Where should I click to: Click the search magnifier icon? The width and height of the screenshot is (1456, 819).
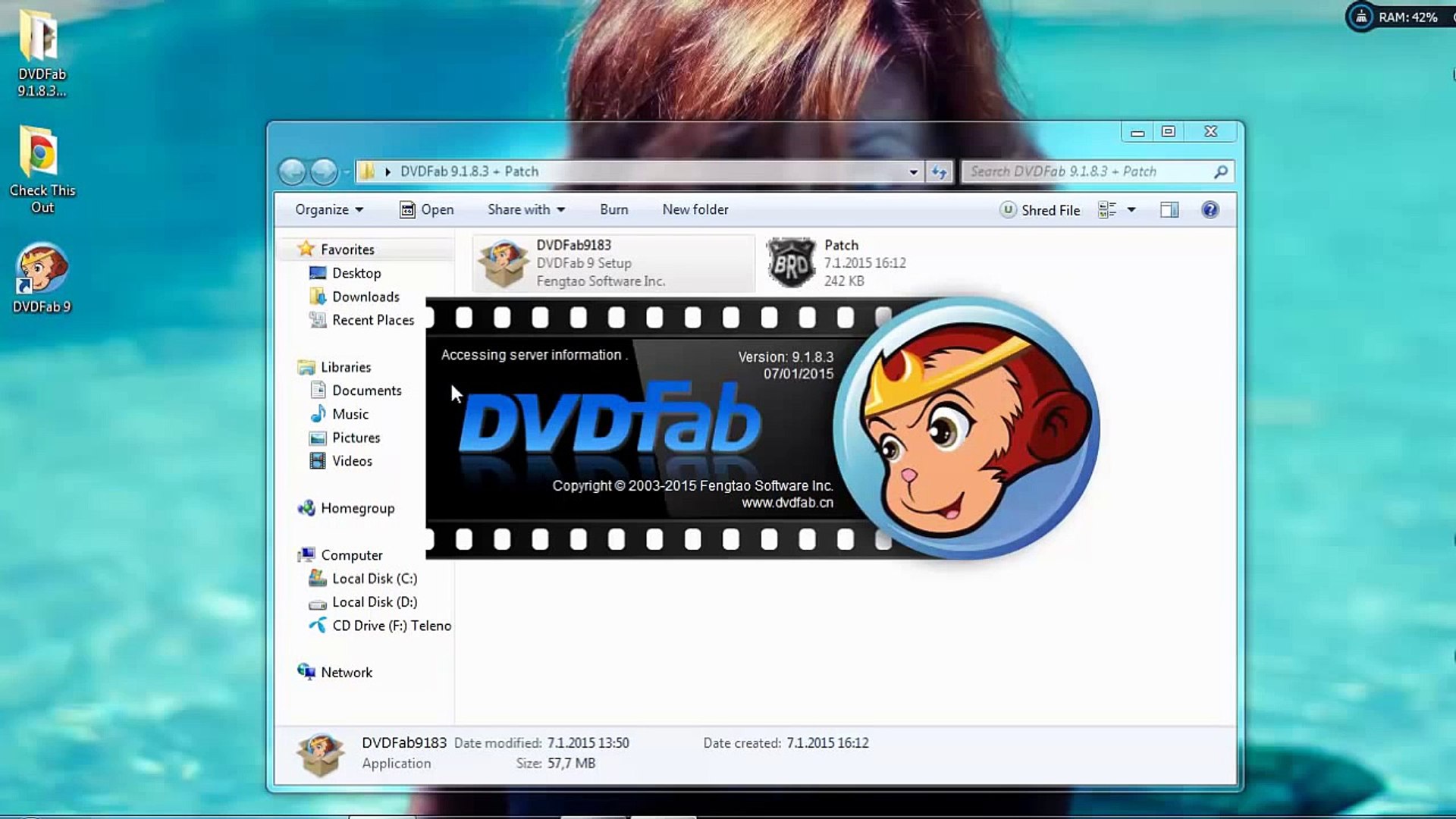click(1220, 172)
